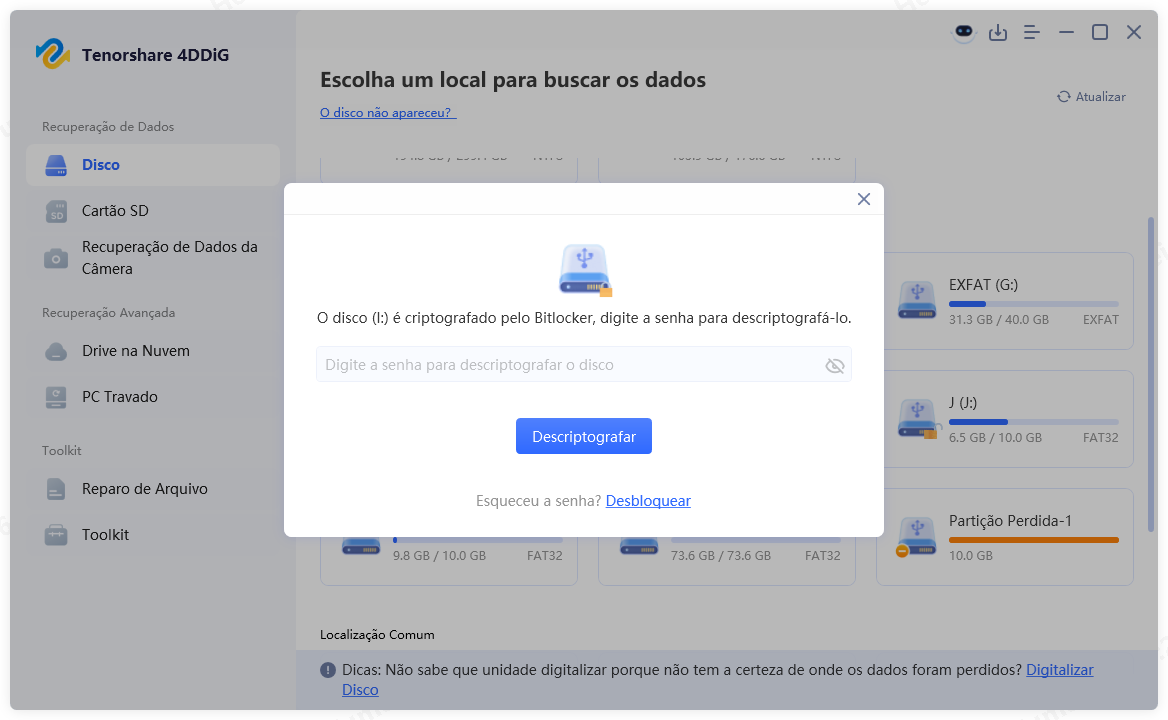
Task: Click the dark mode toggle icon
Action: (962, 32)
